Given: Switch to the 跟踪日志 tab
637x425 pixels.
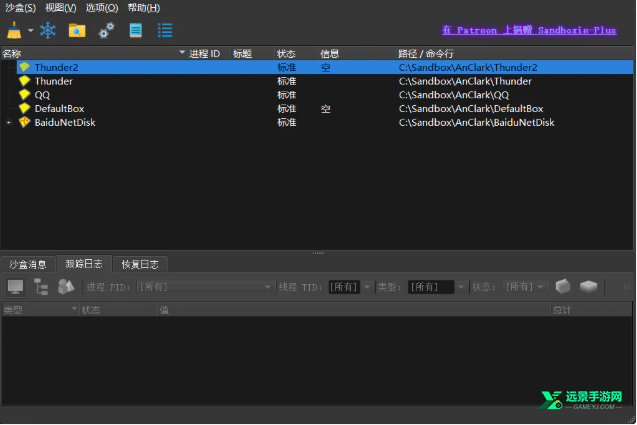Looking at the screenshot, I should (x=84, y=264).
